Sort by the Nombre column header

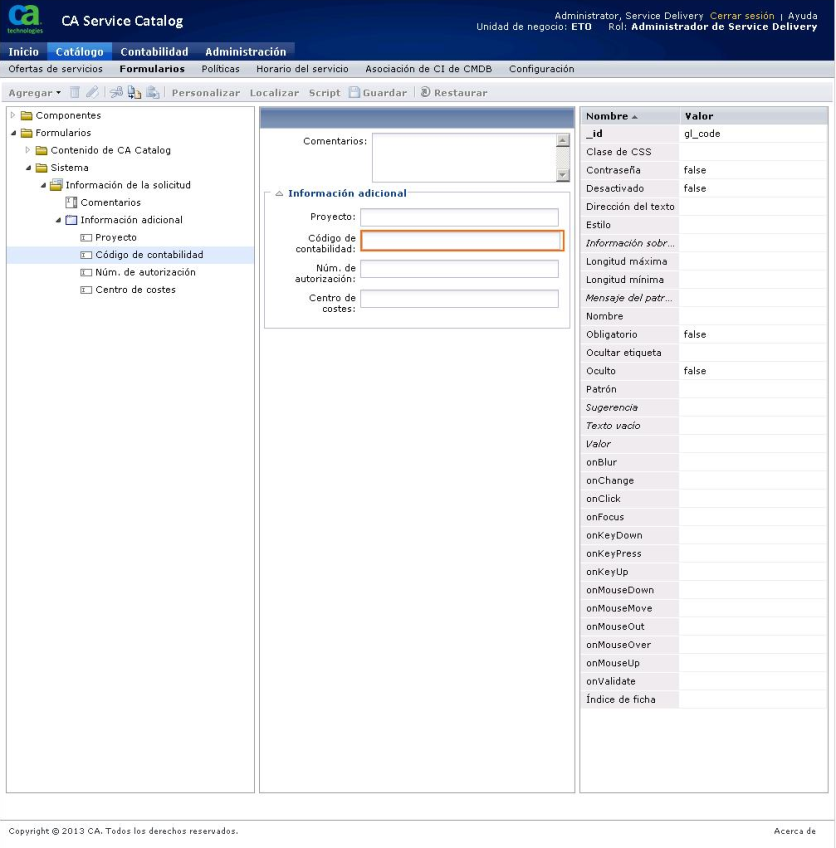point(629,116)
